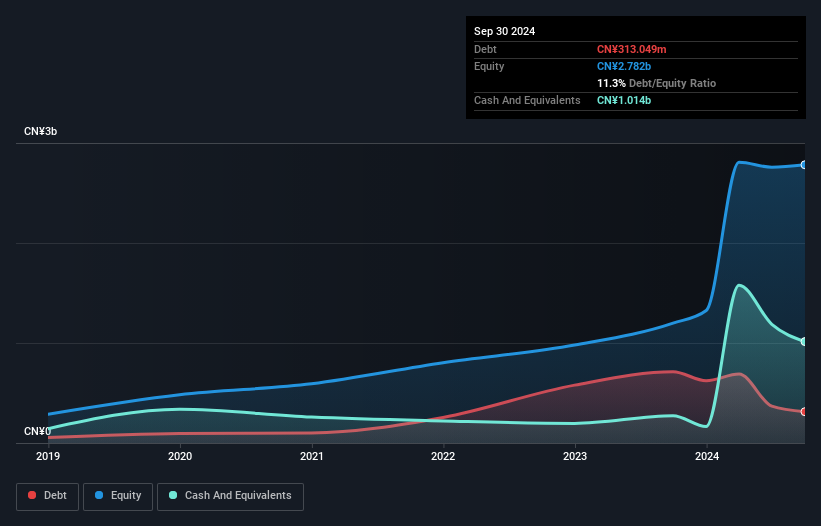
Task: Click the Debt row label in tooltip
Action: click(x=485, y=49)
